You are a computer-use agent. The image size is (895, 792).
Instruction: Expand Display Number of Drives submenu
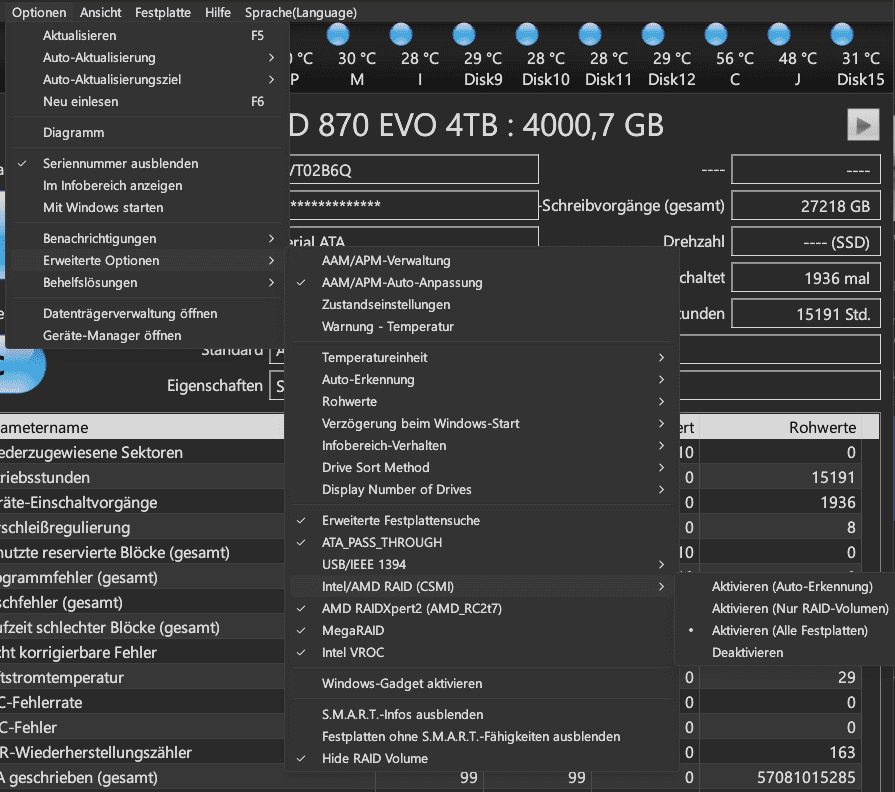point(481,489)
